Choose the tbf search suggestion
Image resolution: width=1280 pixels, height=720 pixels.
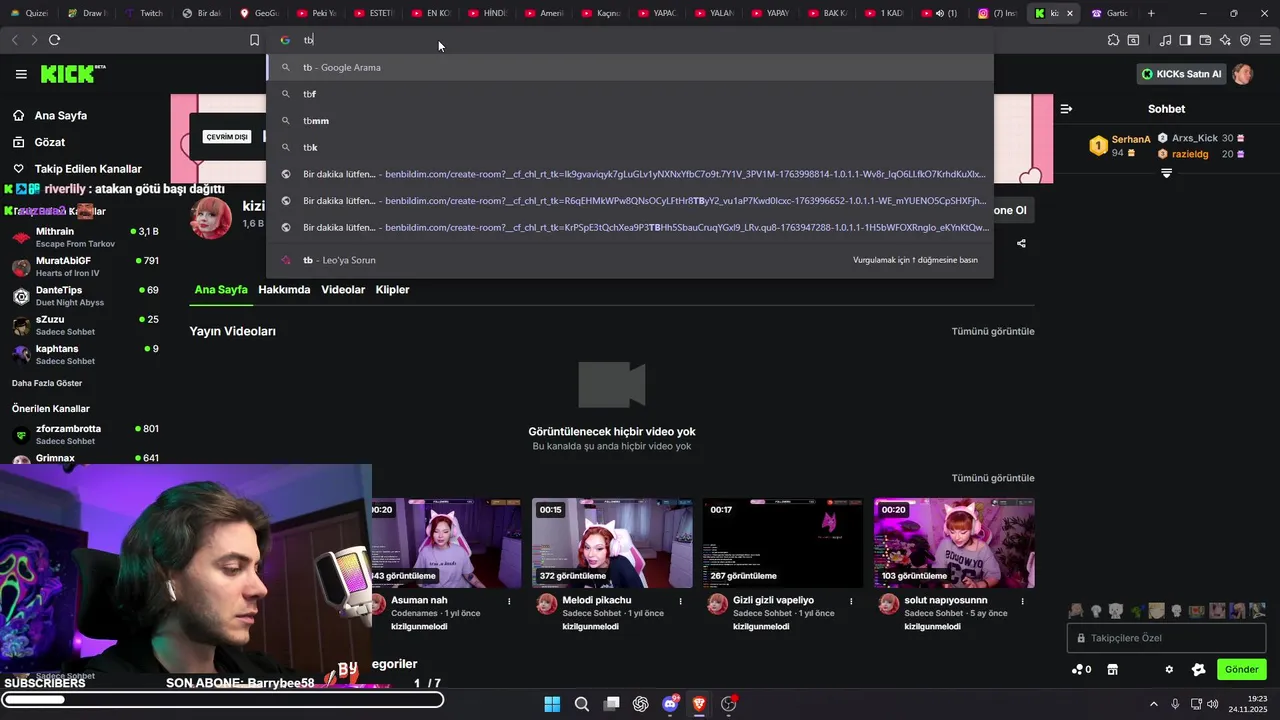pos(630,94)
